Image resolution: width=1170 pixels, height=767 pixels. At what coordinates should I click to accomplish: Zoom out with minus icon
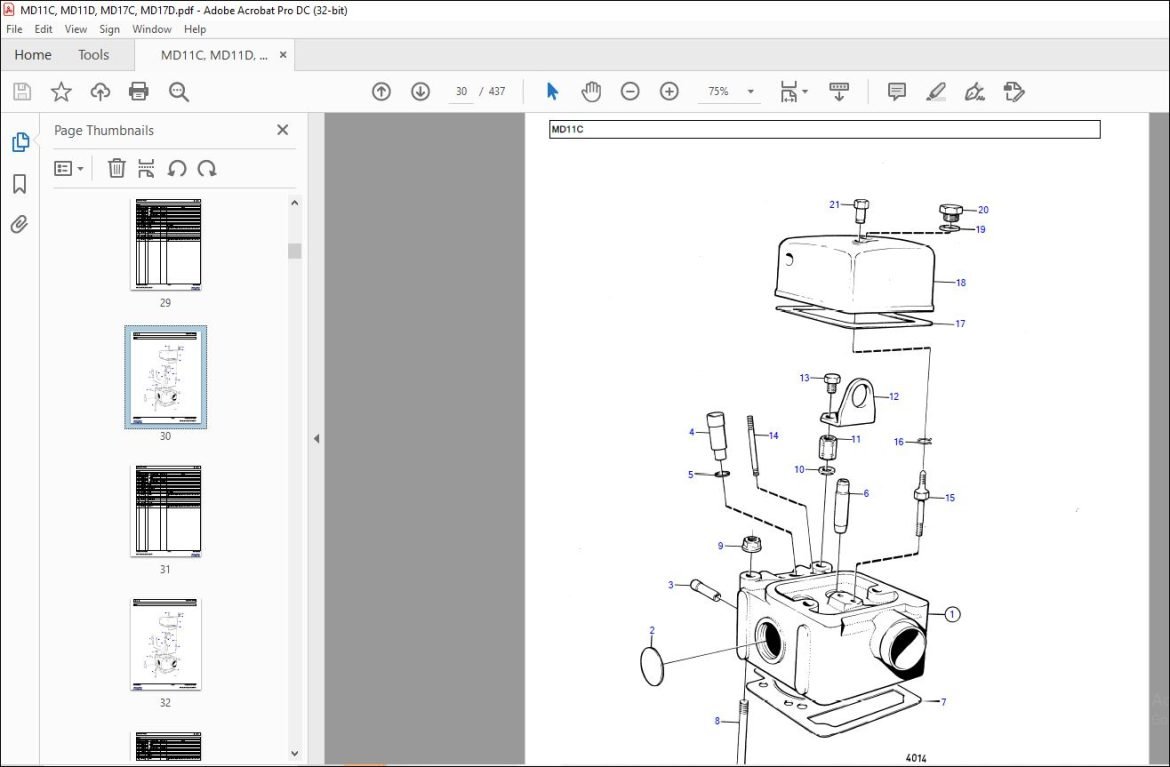click(630, 91)
